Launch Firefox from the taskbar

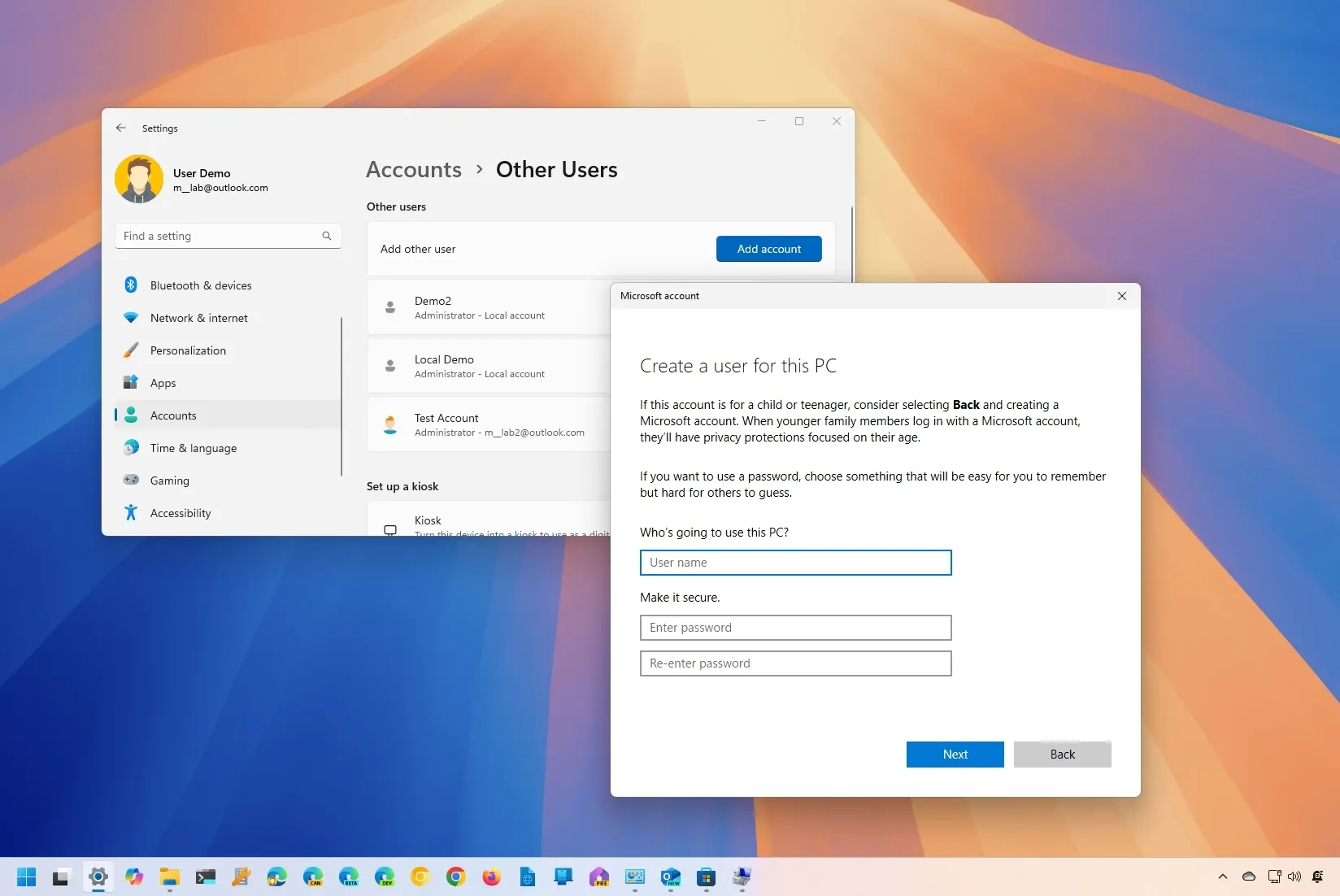(x=491, y=878)
